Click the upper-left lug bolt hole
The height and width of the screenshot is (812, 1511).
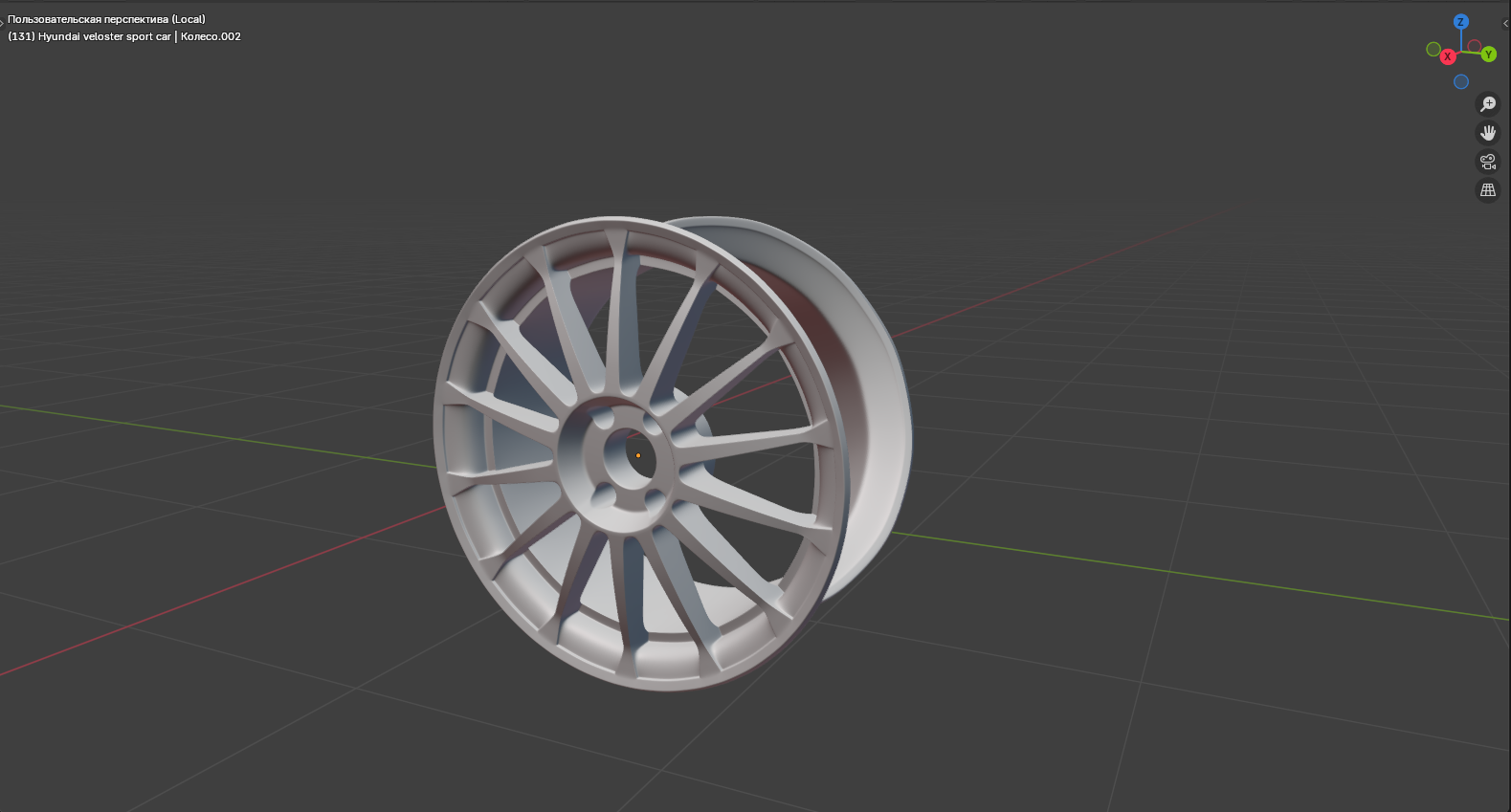604,419
